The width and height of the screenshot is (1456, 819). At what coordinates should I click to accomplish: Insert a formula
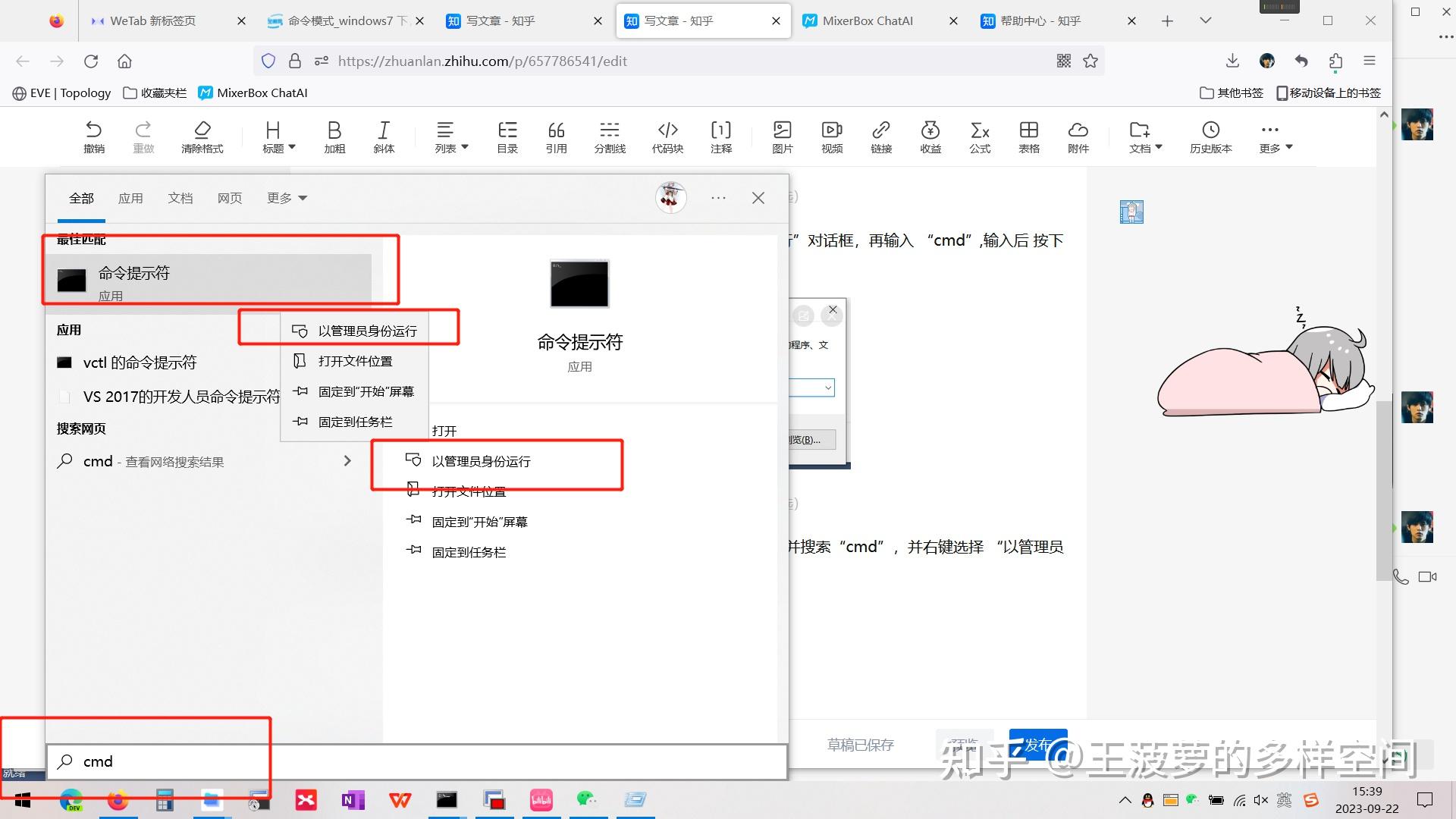pyautogui.click(x=979, y=136)
